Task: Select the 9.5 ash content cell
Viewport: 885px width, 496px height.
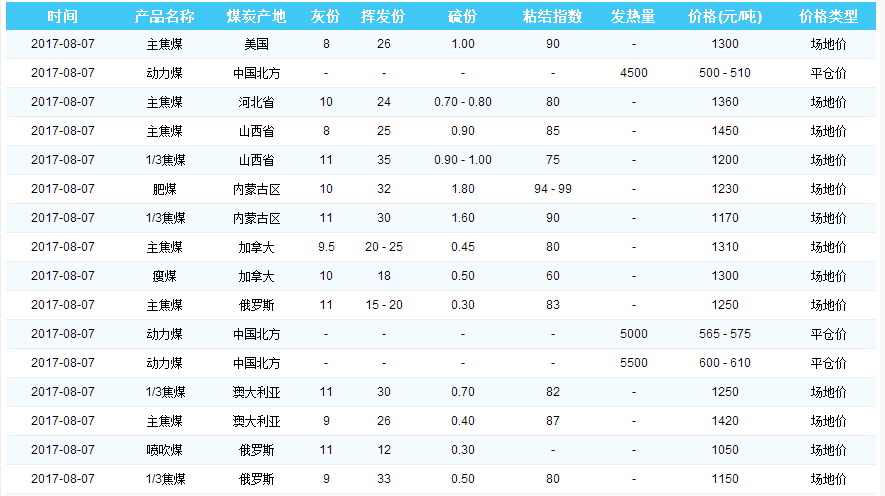Action: [326, 247]
